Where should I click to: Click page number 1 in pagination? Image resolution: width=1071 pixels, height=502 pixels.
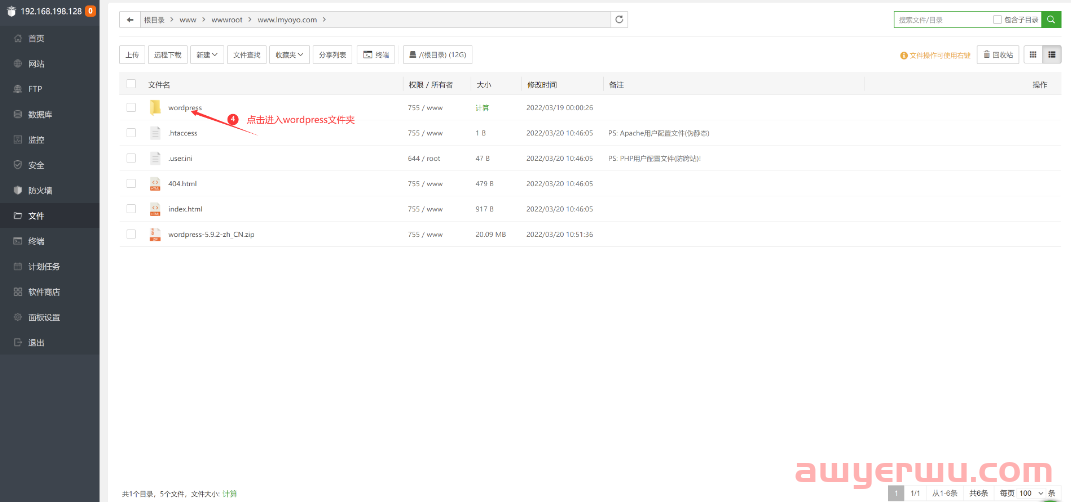pos(896,493)
